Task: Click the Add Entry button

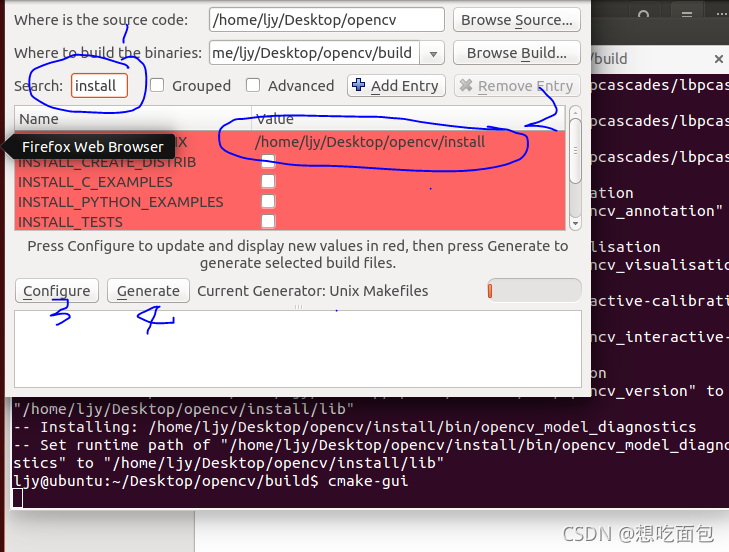Action: coord(396,86)
